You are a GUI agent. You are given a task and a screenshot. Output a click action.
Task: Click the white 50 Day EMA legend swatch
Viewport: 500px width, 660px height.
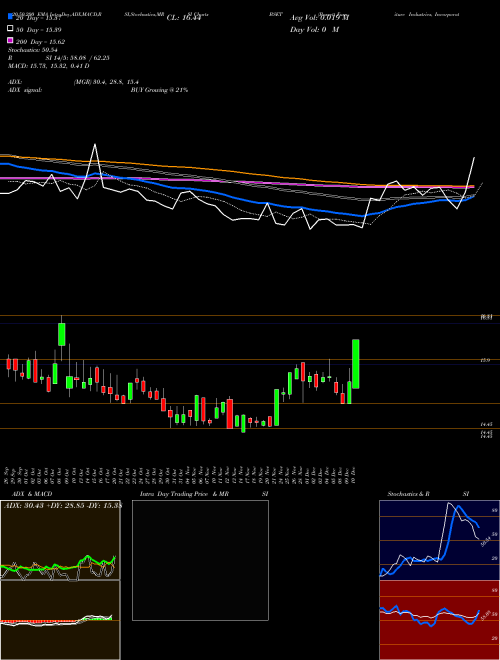click(x=11, y=29)
